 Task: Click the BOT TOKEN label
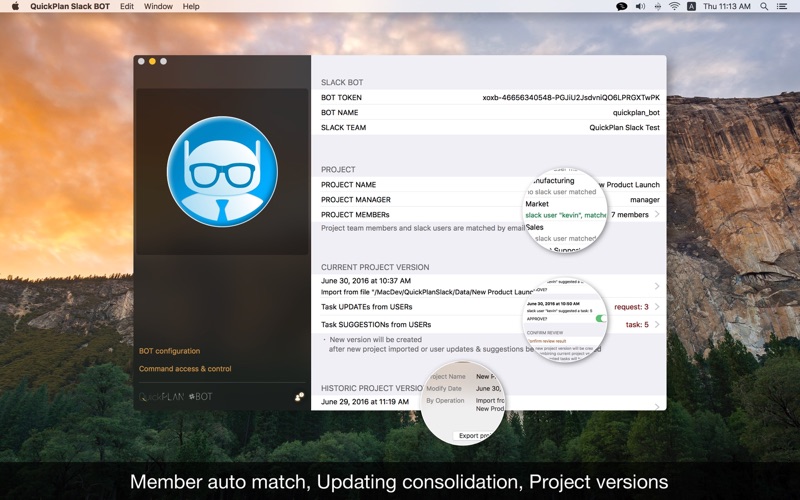coord(341,97)
